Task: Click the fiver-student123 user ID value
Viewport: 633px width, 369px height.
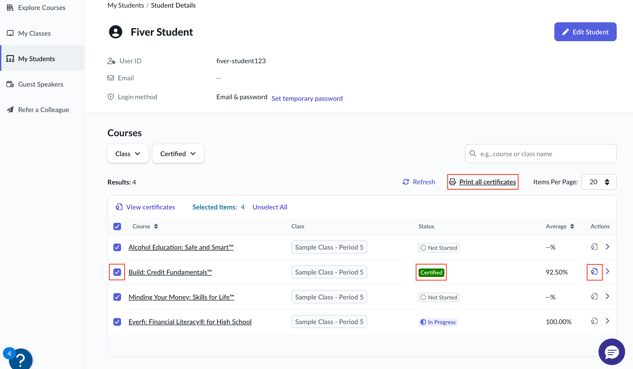Action: pyautogui.click(x=241, y=61)
